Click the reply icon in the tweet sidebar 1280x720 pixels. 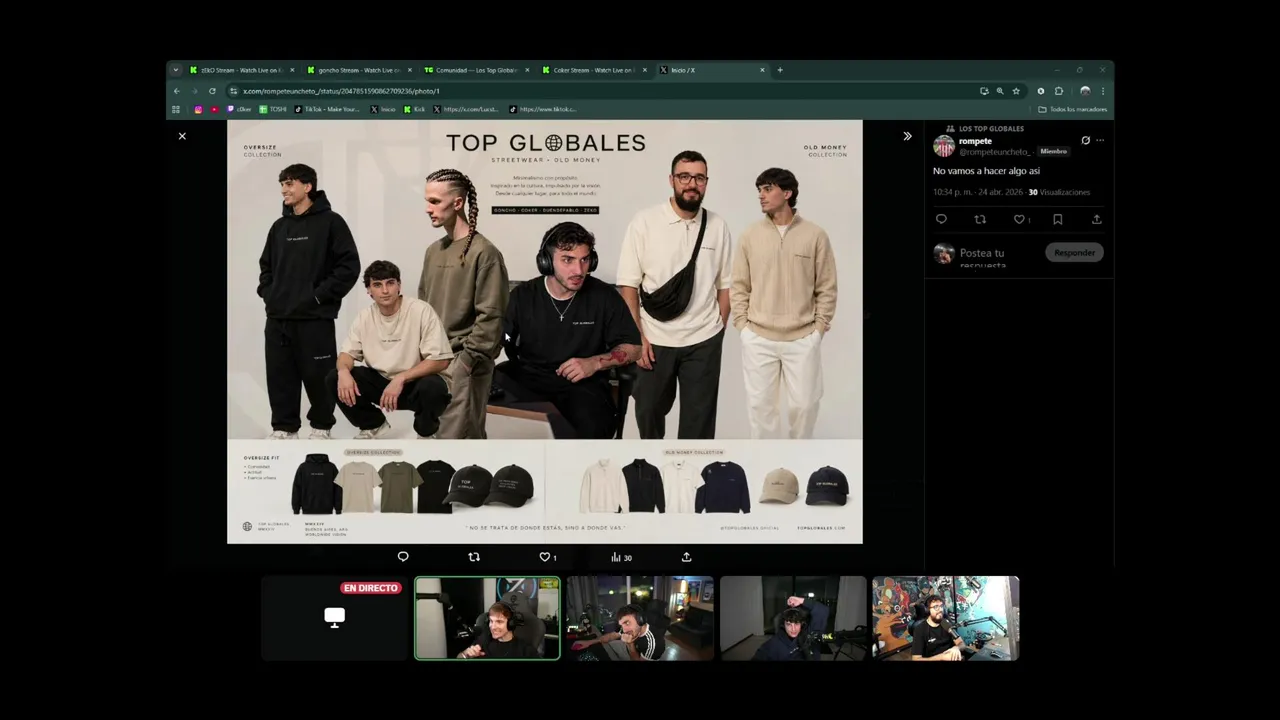pos(941,219)
